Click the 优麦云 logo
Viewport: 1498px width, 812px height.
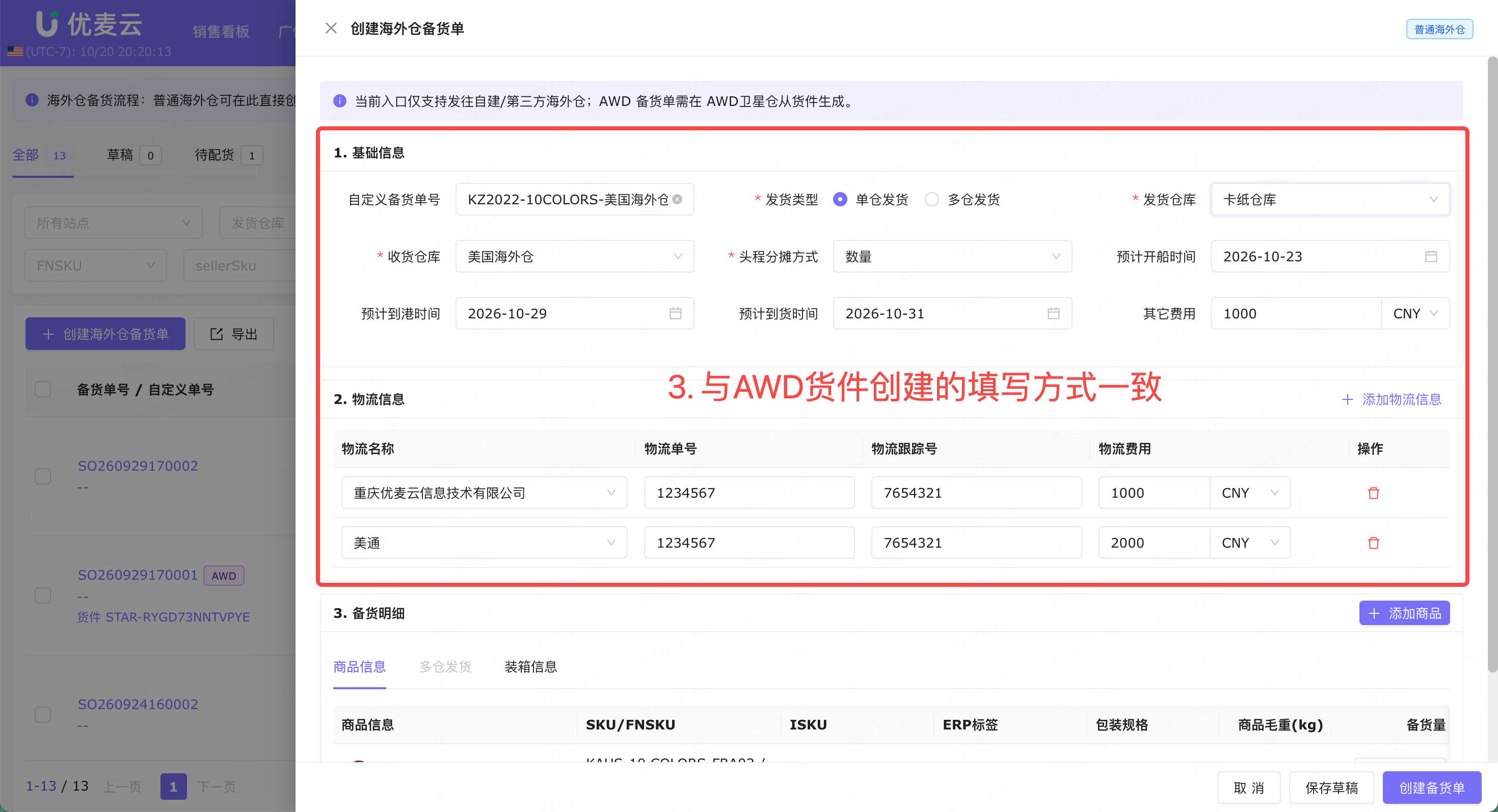click(88, 24)
